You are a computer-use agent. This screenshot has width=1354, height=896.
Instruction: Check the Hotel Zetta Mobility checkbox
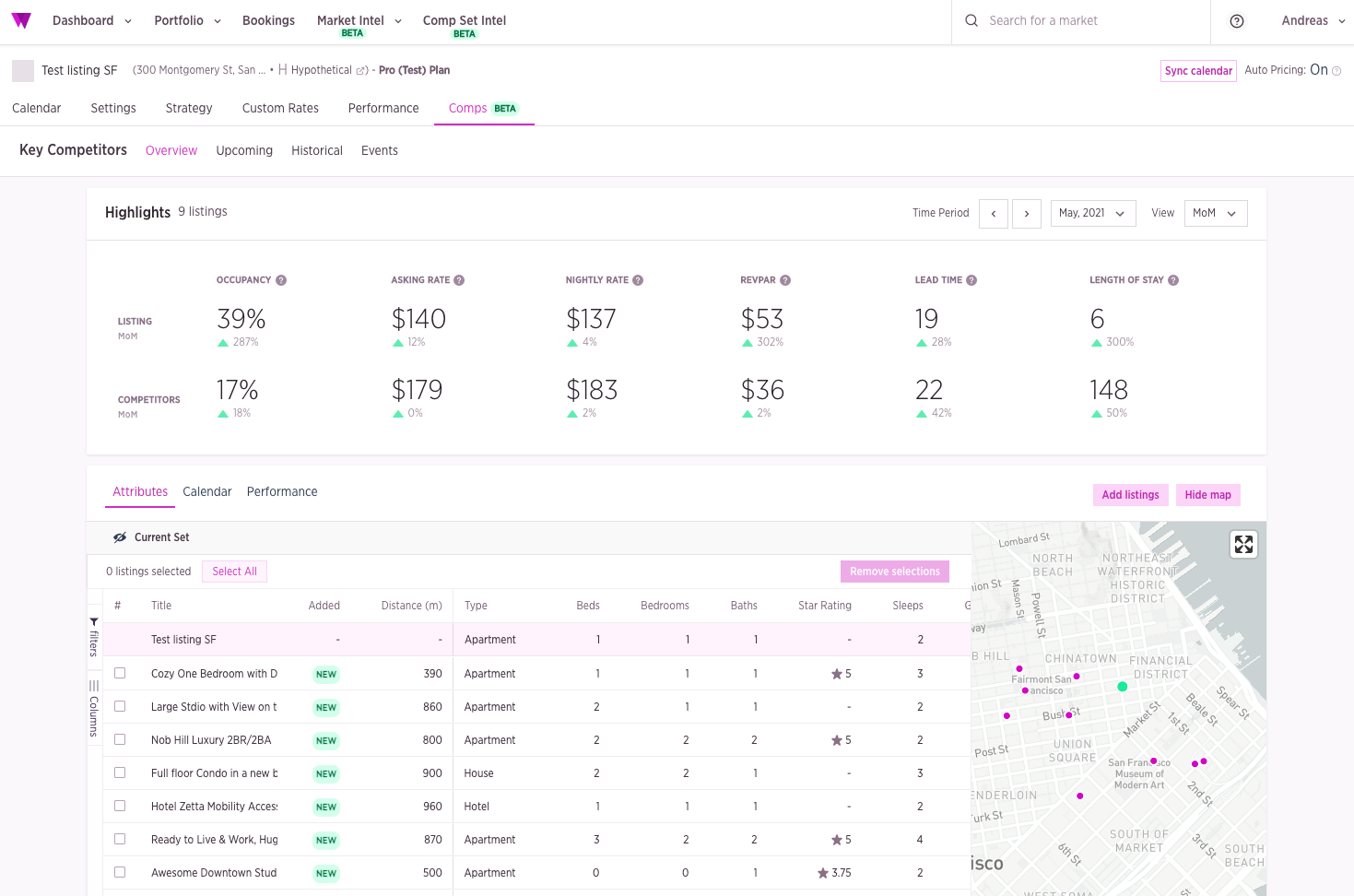click(x=120, y=807)
